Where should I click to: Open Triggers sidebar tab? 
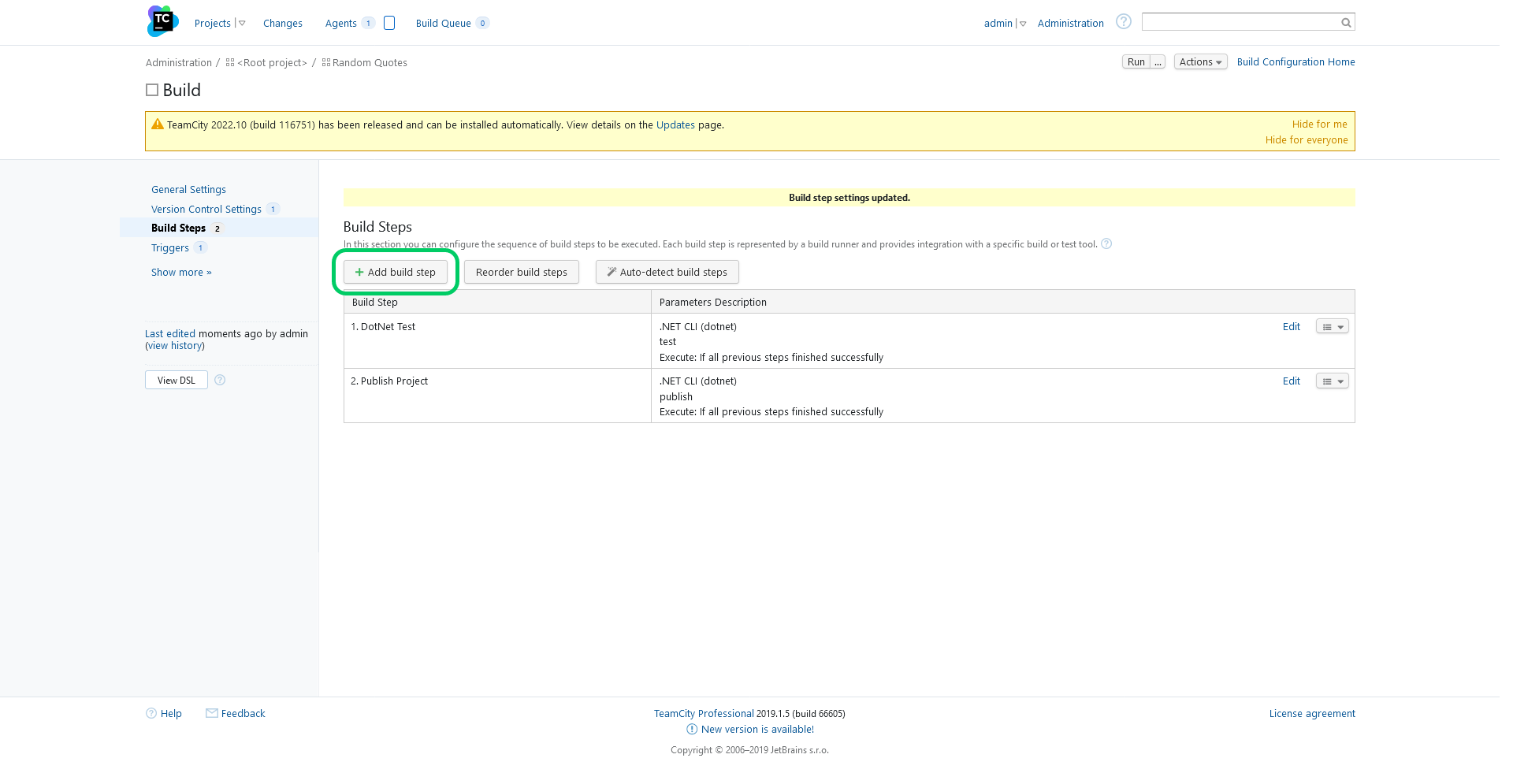pyautogui.click(x=170, y=248)
